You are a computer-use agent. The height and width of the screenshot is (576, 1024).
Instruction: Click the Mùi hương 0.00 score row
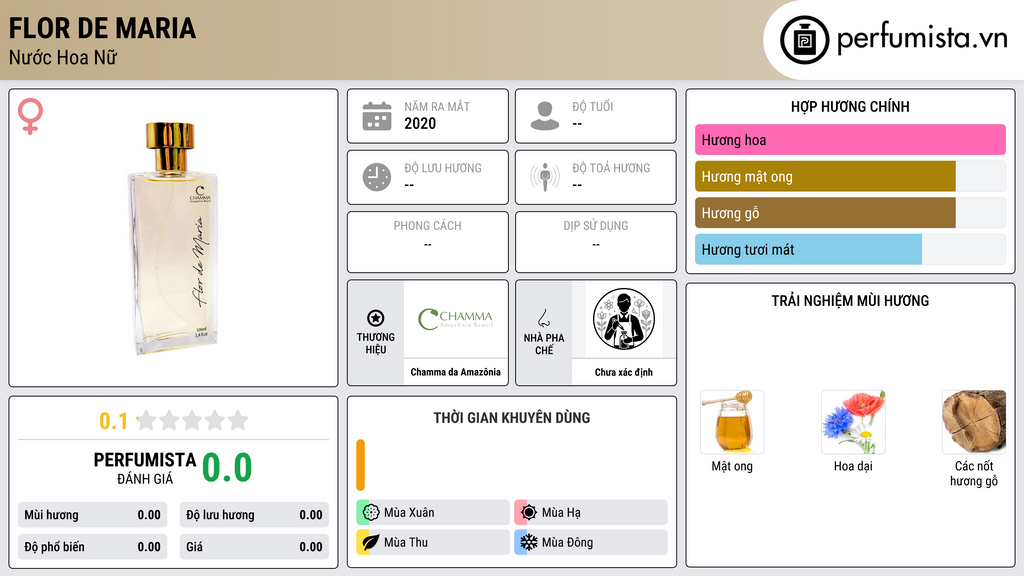pyautogui.click(x=93, y=515)
